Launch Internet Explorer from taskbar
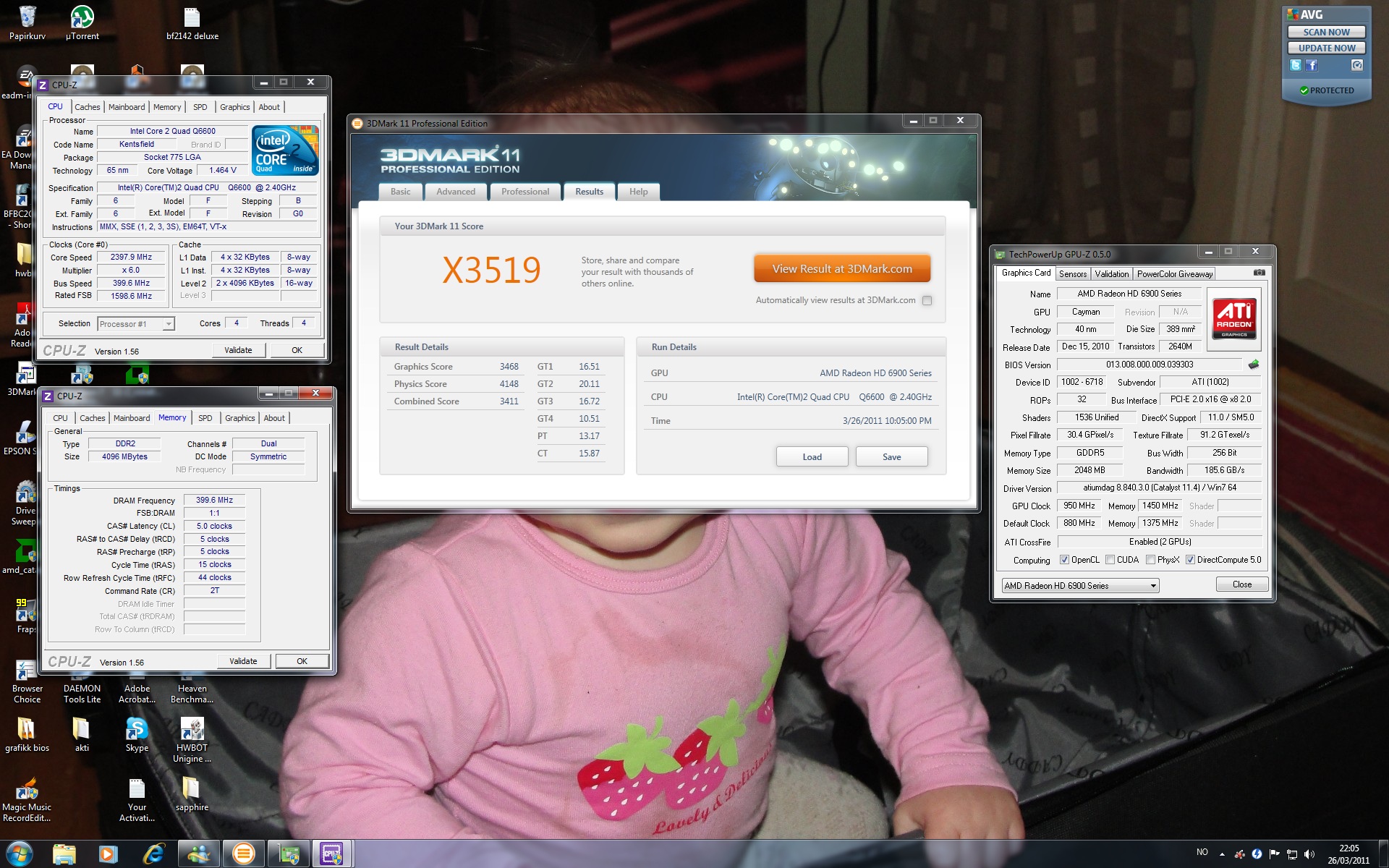Image resolution: width=1389 pixels, height=868 pixels. (153, 854)
